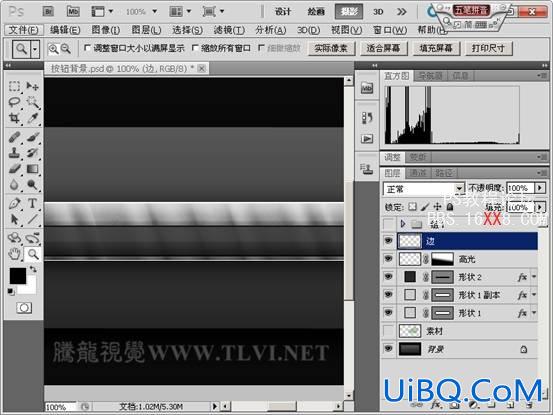Switch to the 通道 tab
This screenshot has height=415, width=553.
(418, 173)
